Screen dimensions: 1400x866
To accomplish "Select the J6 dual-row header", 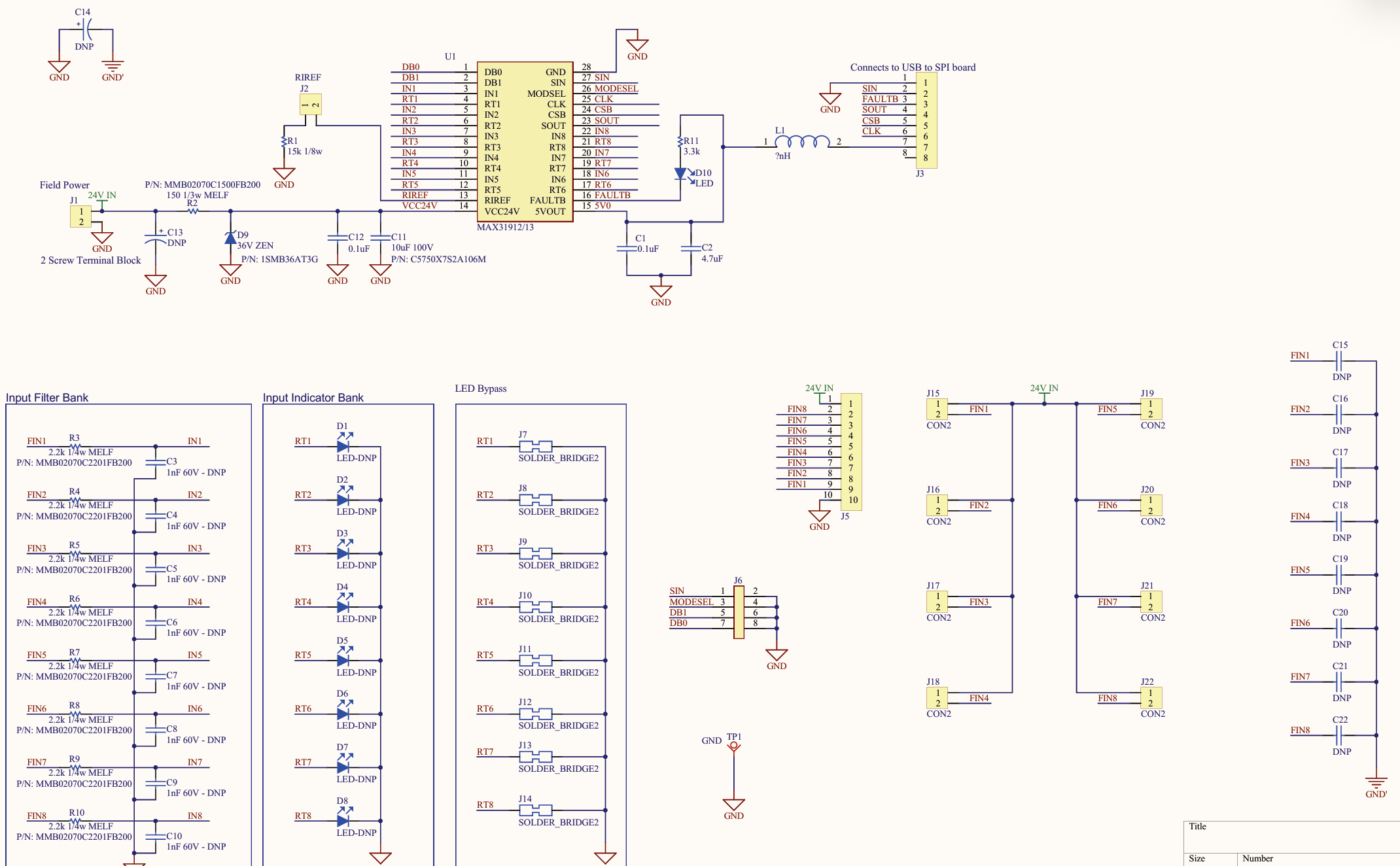I will [739, 612].
